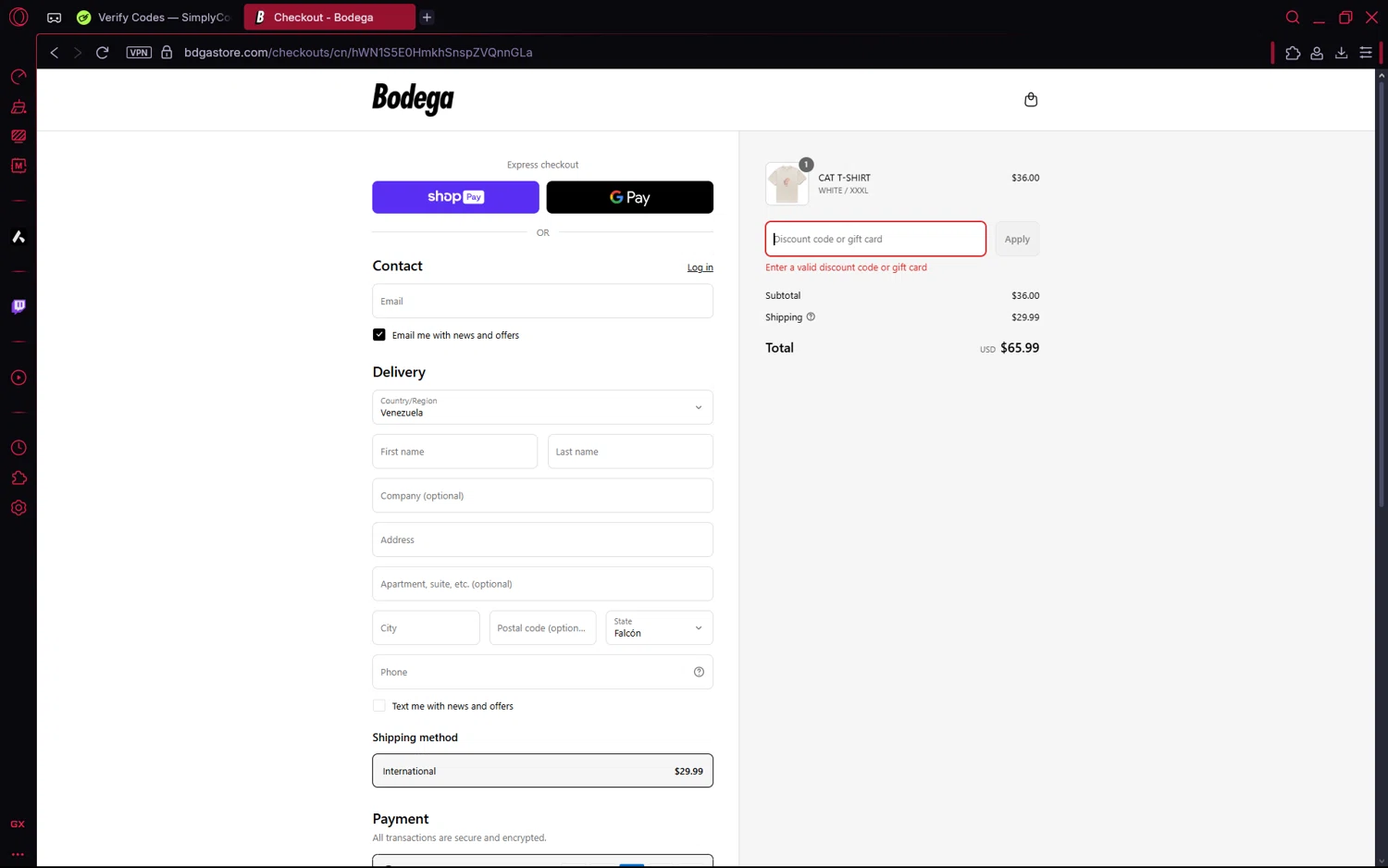Click the Apartment, suite field
Image resolution: width=1388 pixels, height=868 pixels.
click(x=542, y=584)
